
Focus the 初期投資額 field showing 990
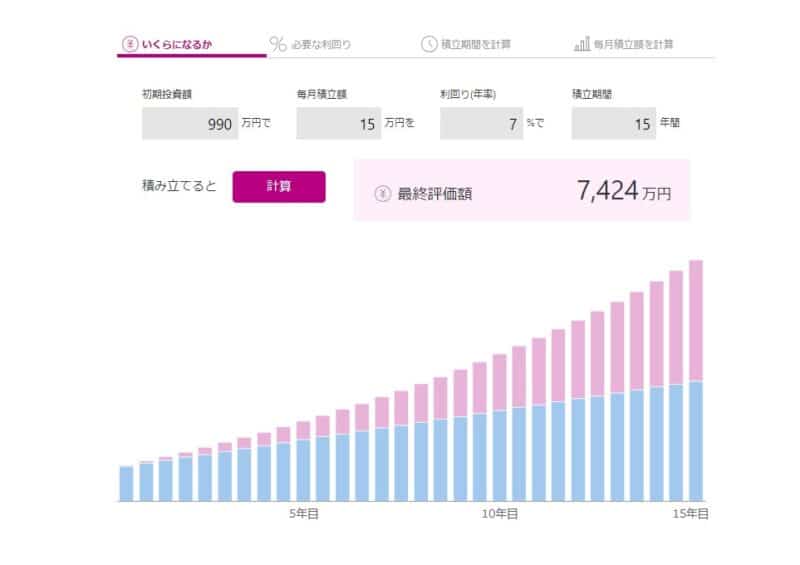pyautogui.click(x=190, y=124)
